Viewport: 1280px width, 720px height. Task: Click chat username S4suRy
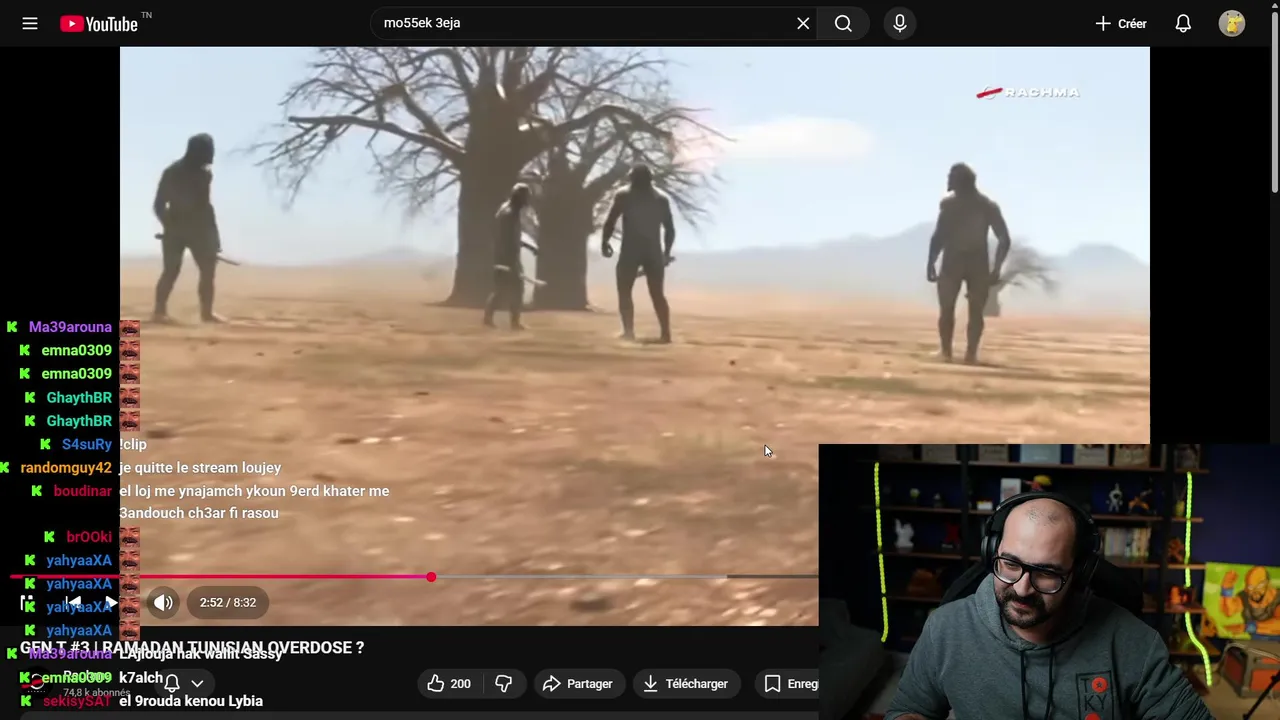(x=87, y=444)
